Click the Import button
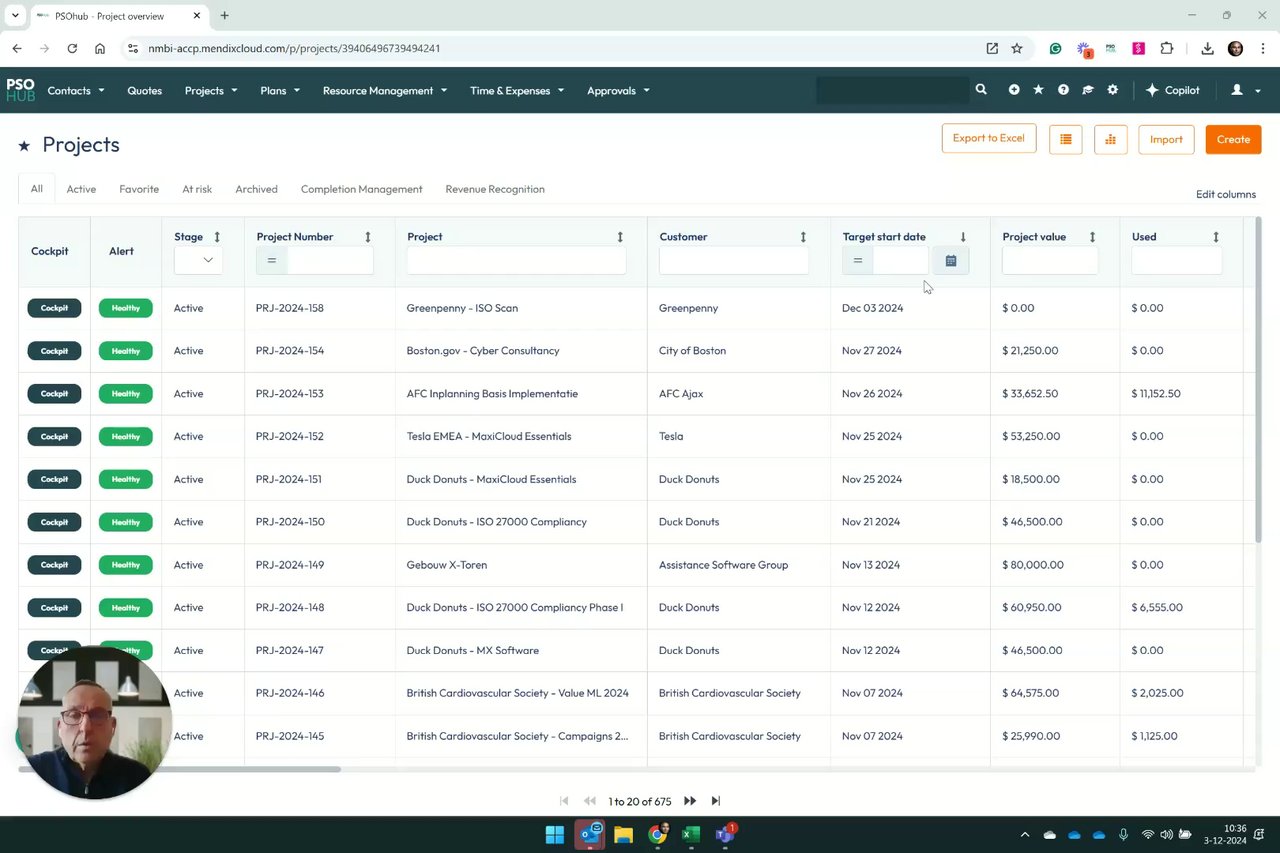 [1166, 140]
